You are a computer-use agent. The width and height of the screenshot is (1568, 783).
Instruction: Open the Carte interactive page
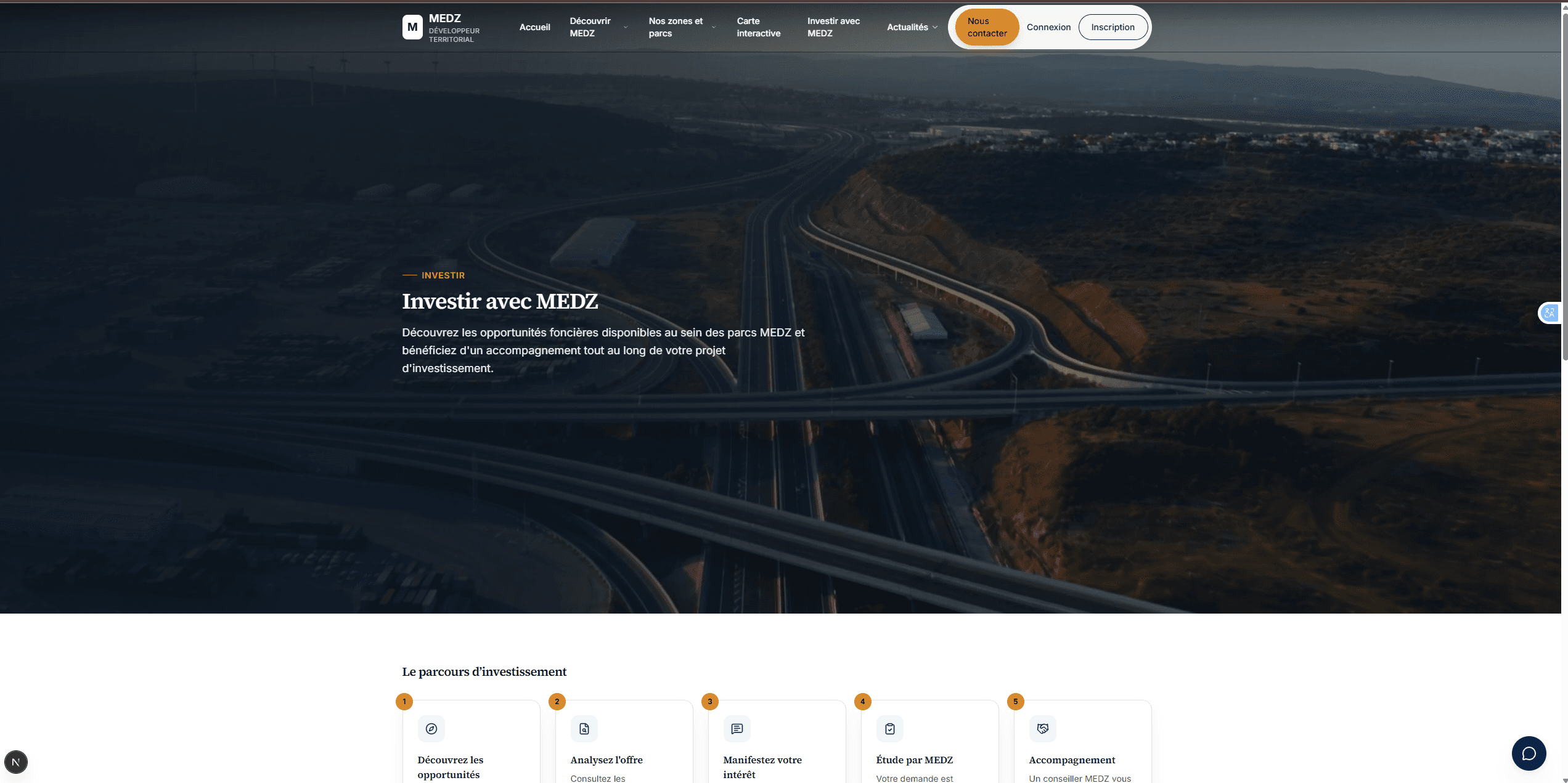pos(759,27)
